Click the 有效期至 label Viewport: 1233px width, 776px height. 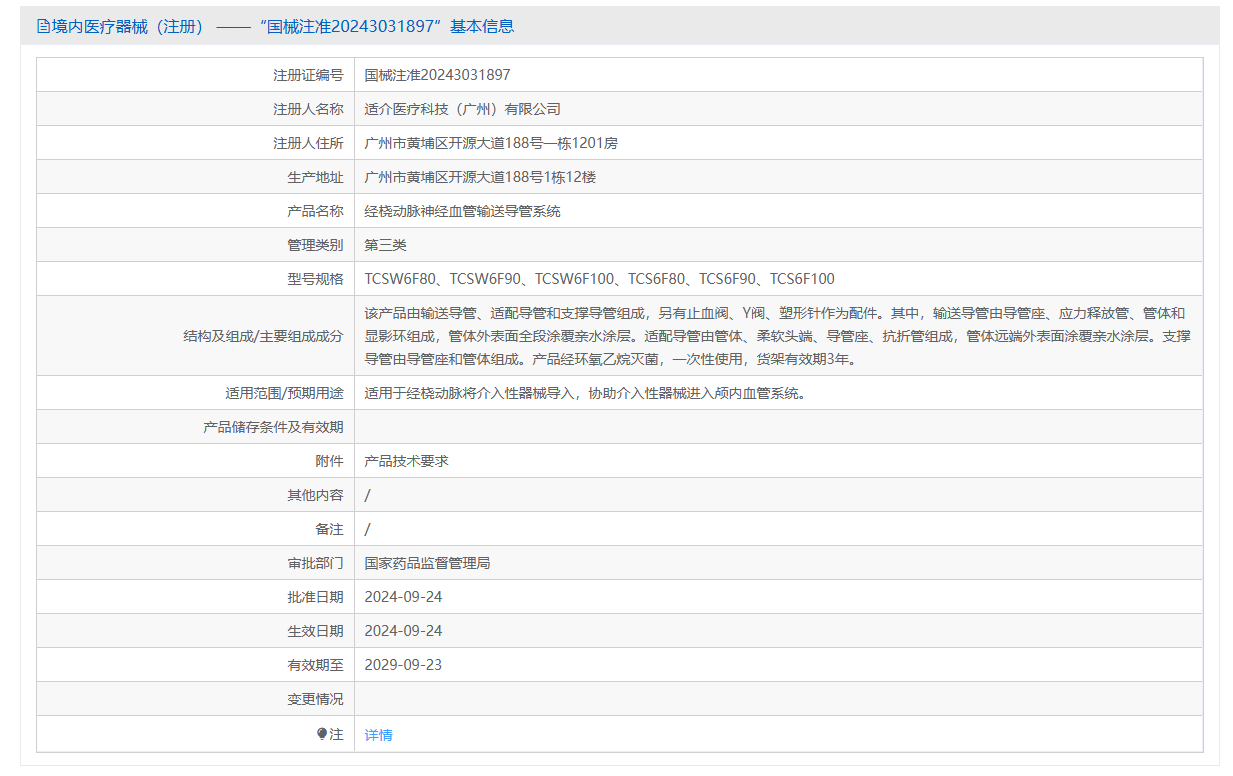pos(315,665)
